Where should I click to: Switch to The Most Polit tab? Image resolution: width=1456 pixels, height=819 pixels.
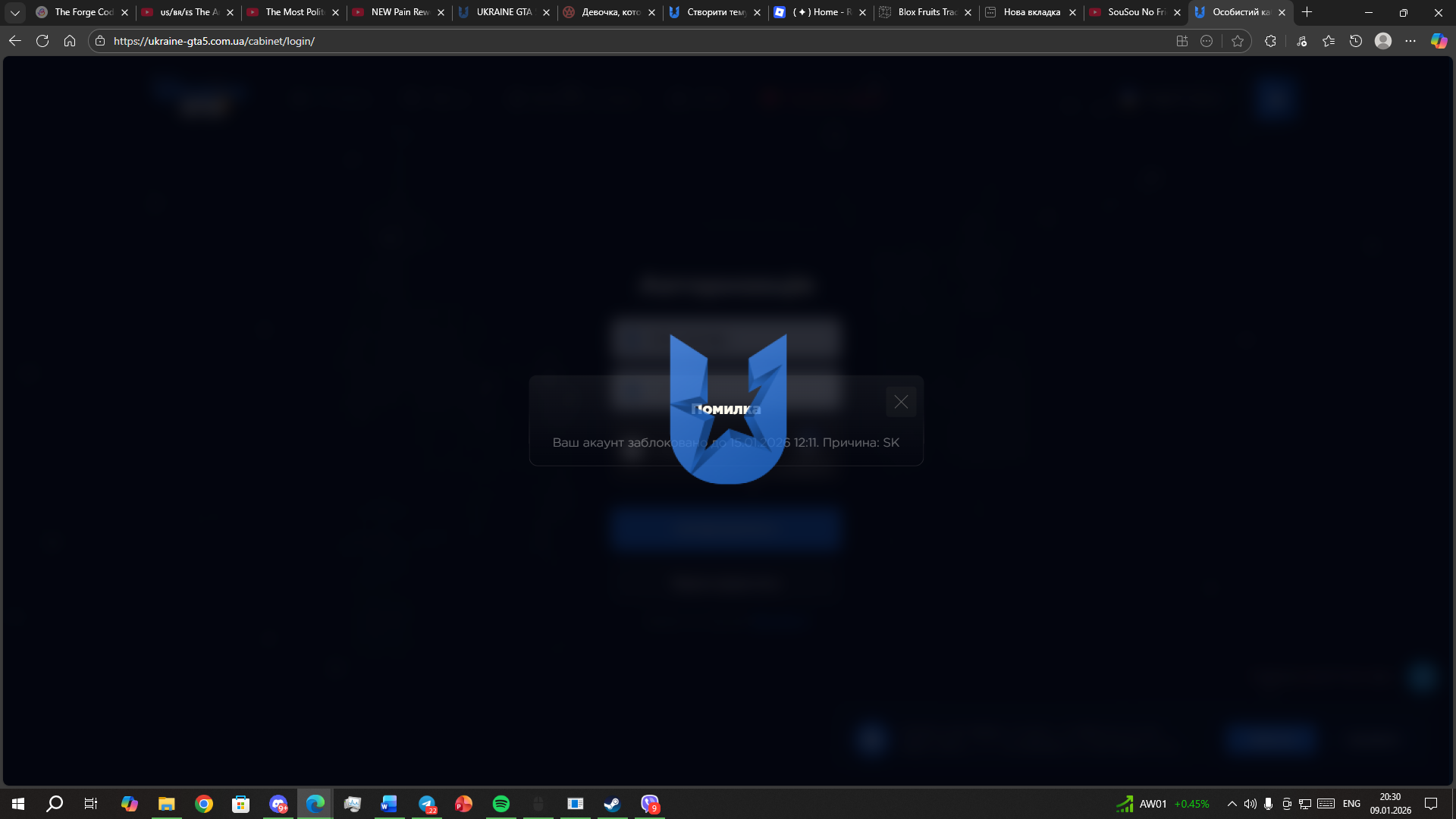[294, 12]
